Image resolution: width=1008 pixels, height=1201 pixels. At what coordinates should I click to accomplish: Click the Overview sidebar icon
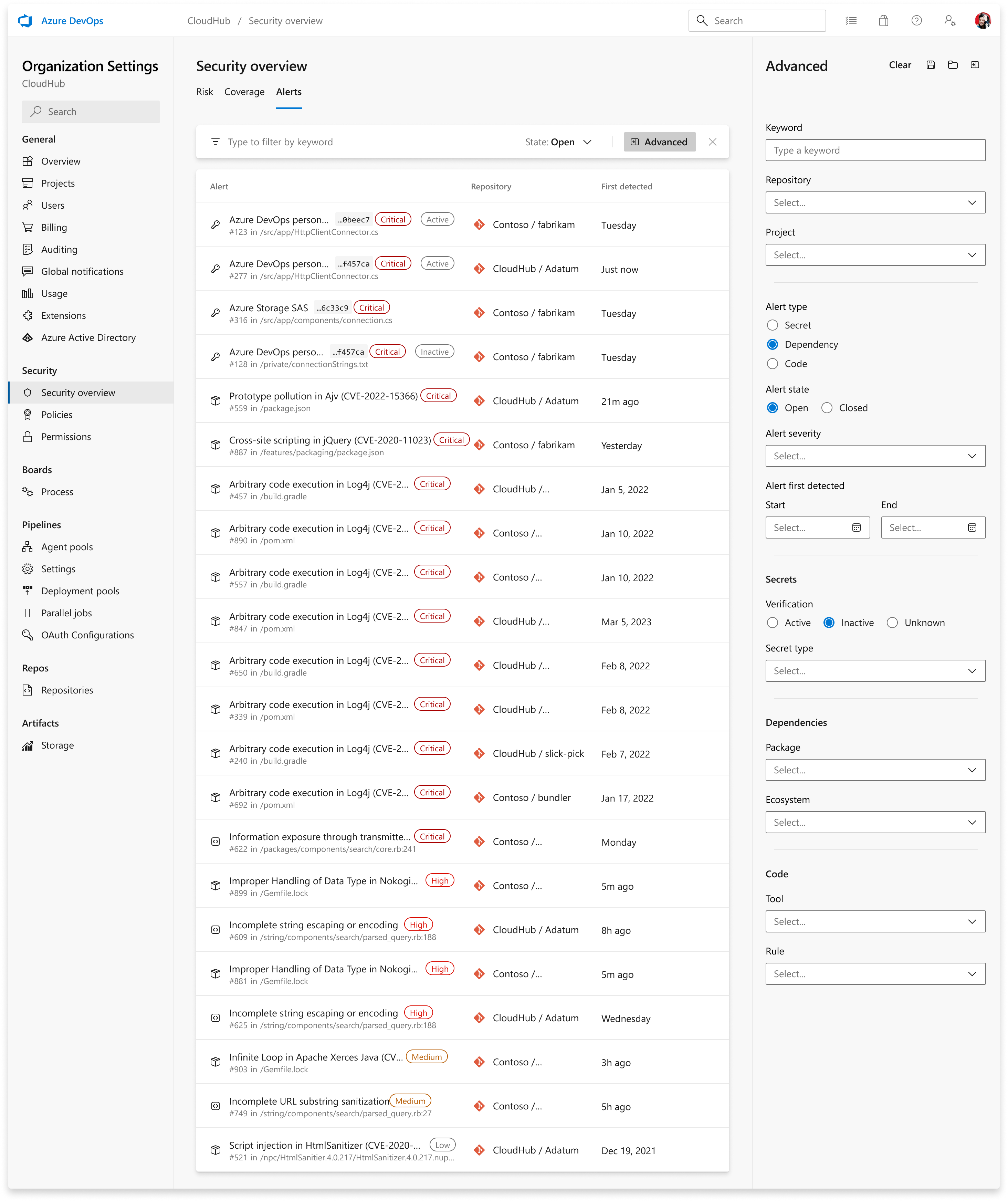tap(28, 161)
